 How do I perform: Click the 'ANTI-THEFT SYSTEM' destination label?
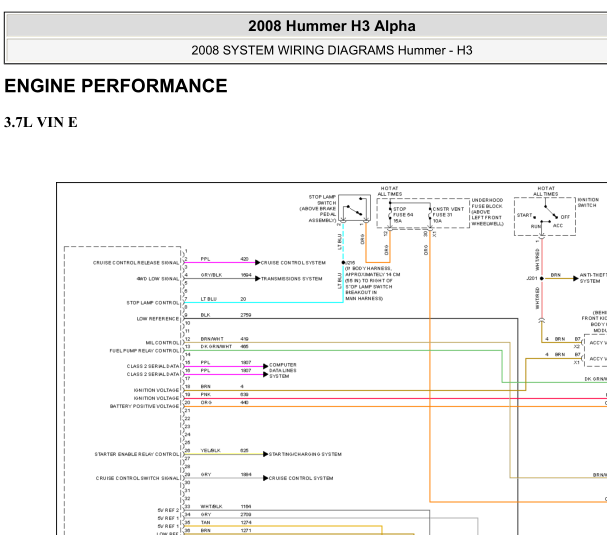(593, 278)
